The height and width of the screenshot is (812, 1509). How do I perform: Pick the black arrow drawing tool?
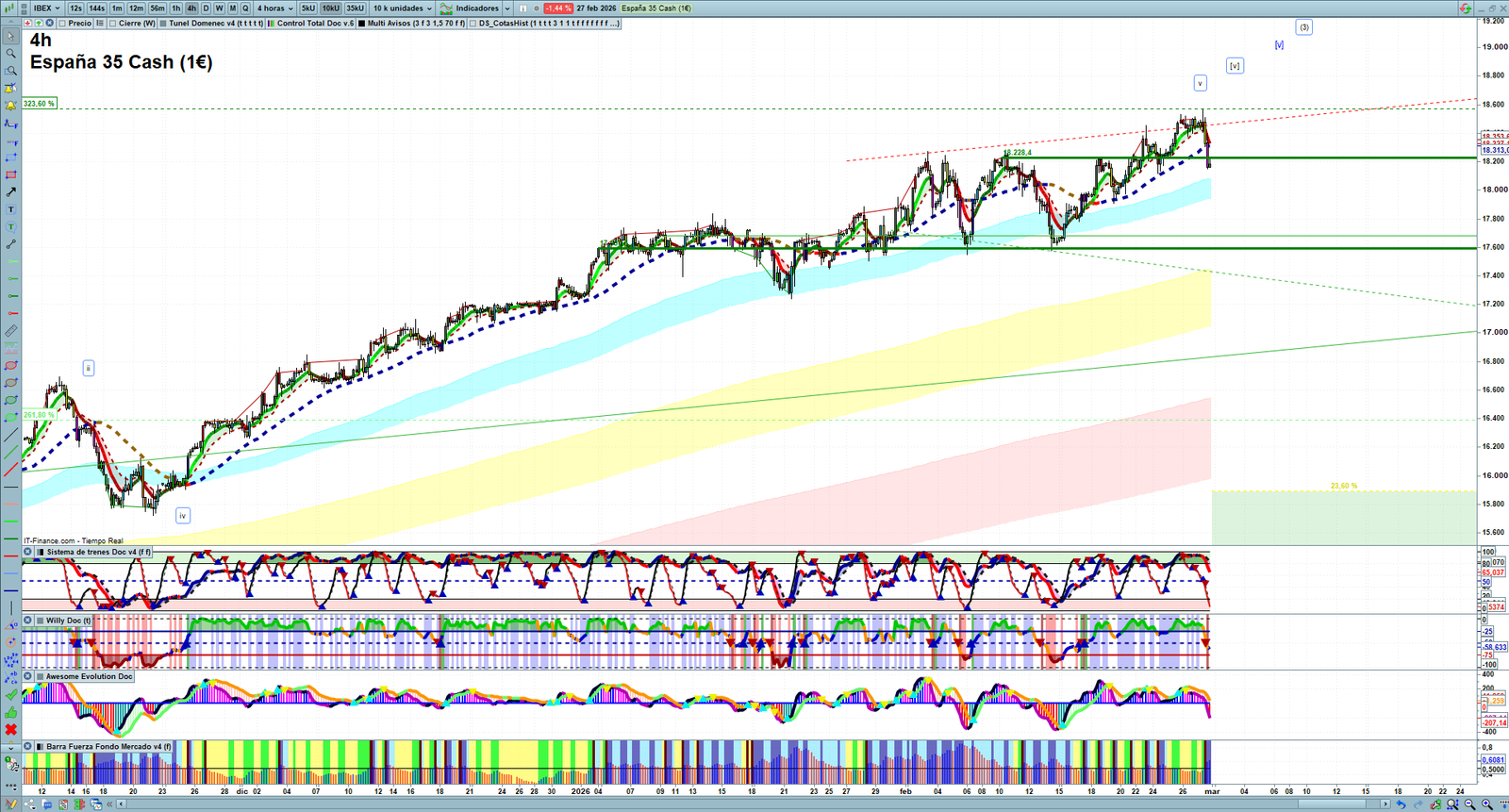pos(10,192)
